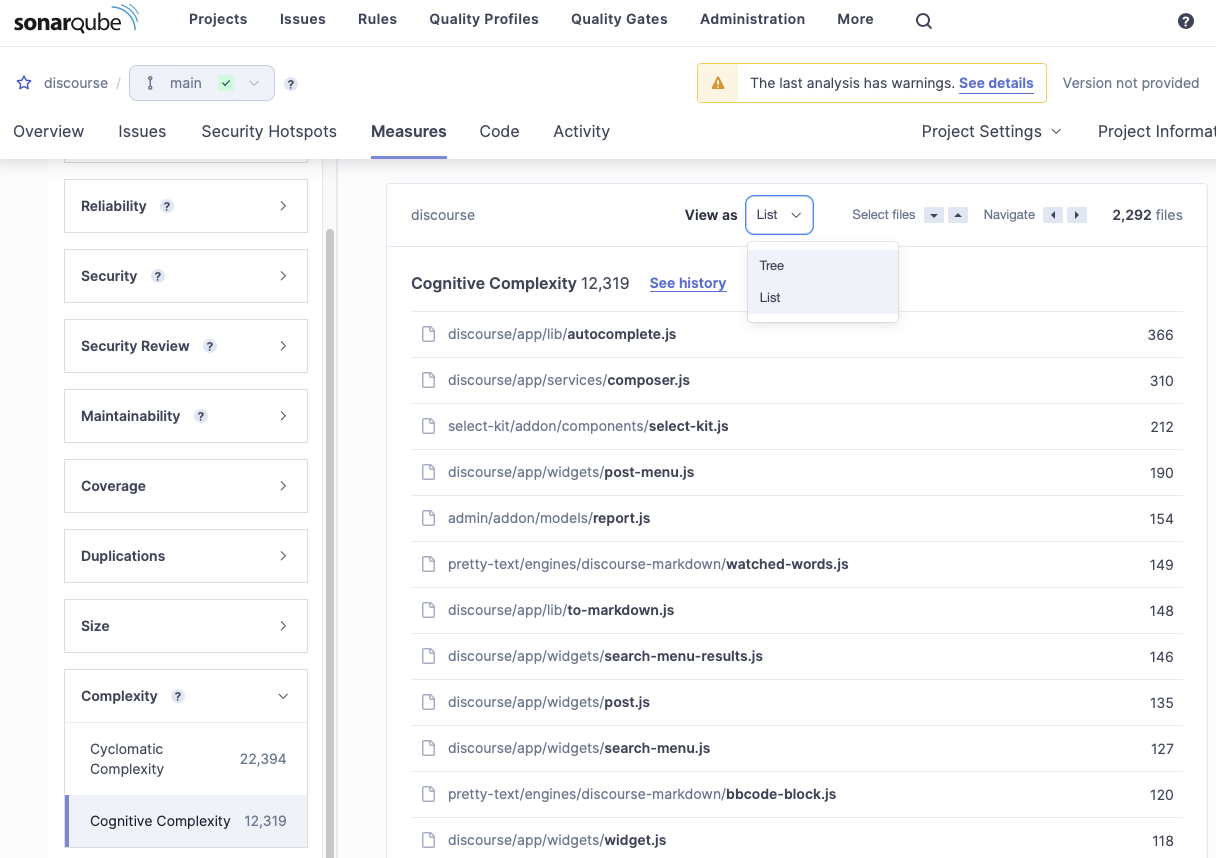Open the Administration menu
This screenshot has height=858, width=1216.
752,19
